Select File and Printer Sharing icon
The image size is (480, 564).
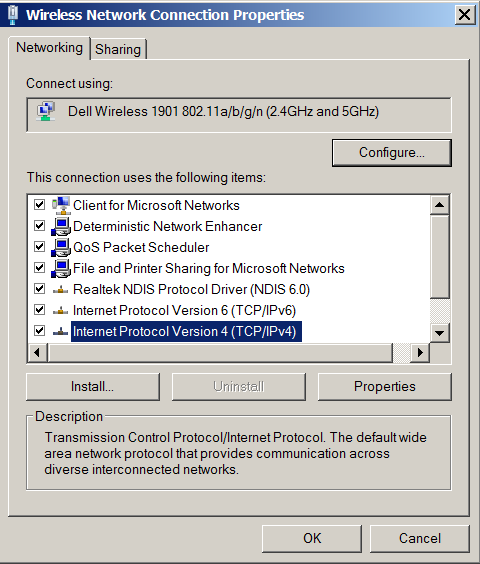(x=60, y=268)
